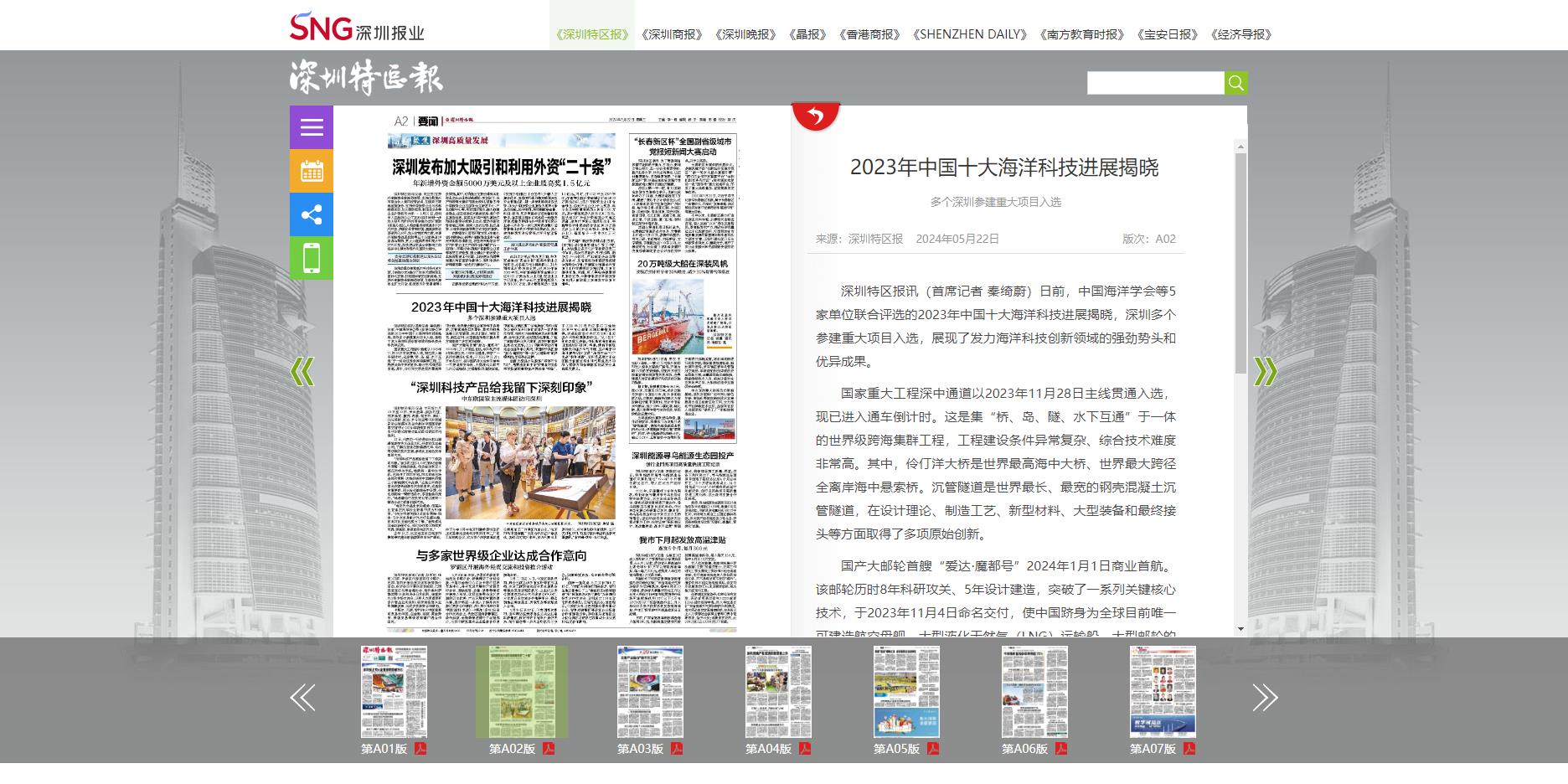The image size is (1568, 784).
Task: Open the 《SHENZHEN DAILY》 newspaper tab
Action: coord(973,35)
